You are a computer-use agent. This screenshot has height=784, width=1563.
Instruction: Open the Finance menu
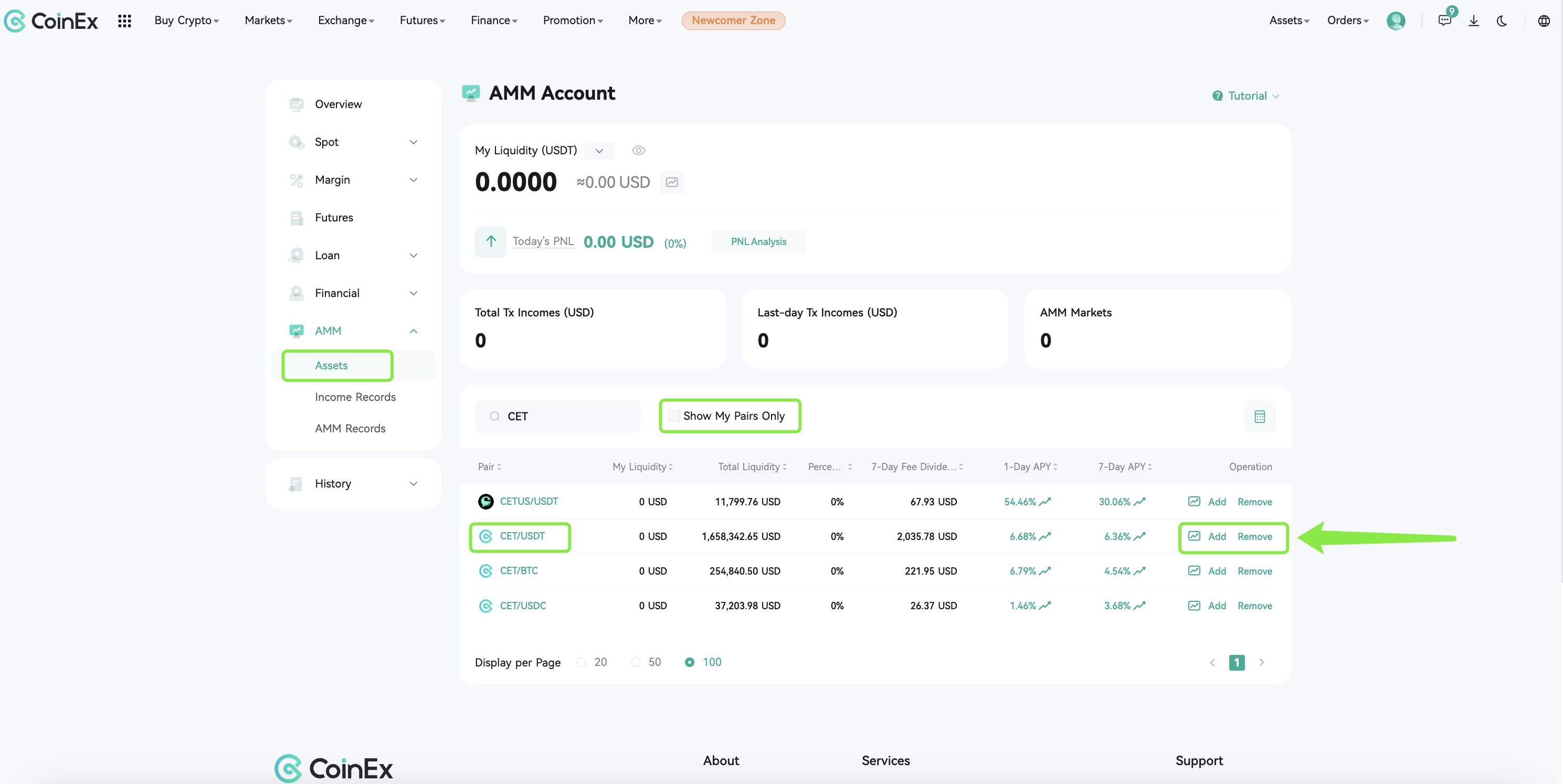pos(494,20)
